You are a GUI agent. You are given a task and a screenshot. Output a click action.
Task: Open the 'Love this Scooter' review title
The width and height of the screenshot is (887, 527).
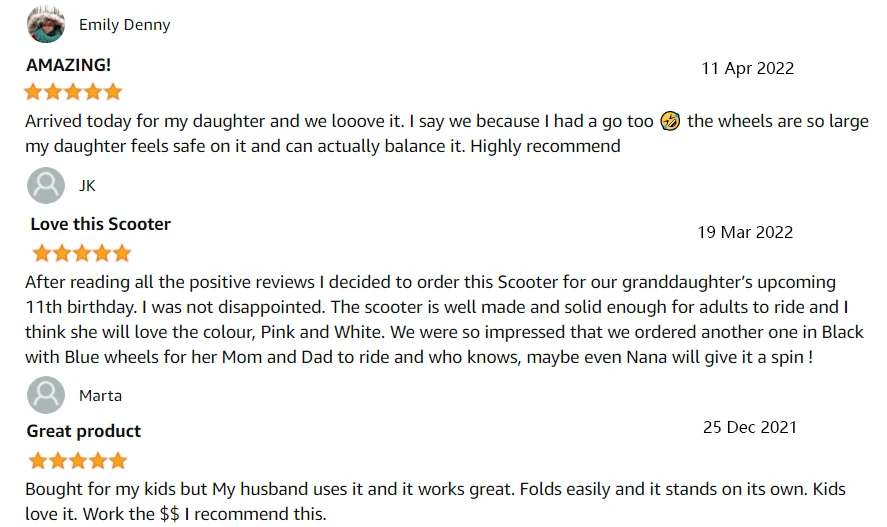(100, 224)
